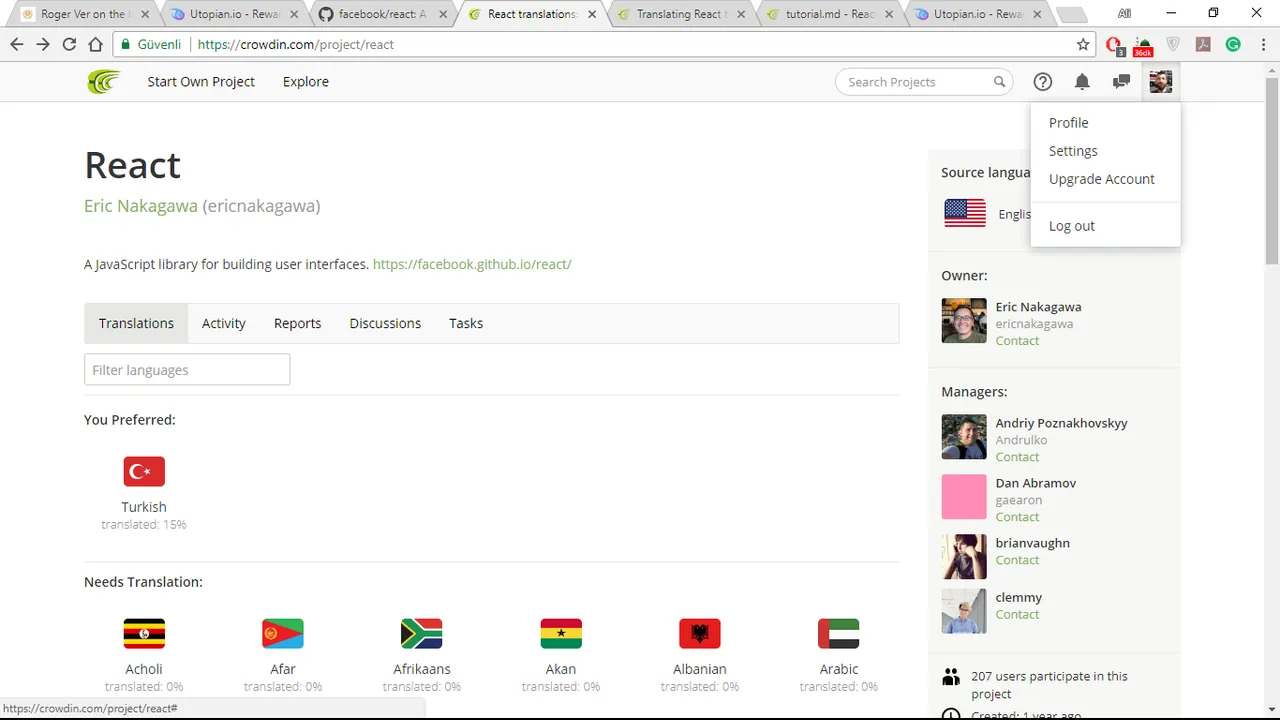Click the browser home icon

96,44
